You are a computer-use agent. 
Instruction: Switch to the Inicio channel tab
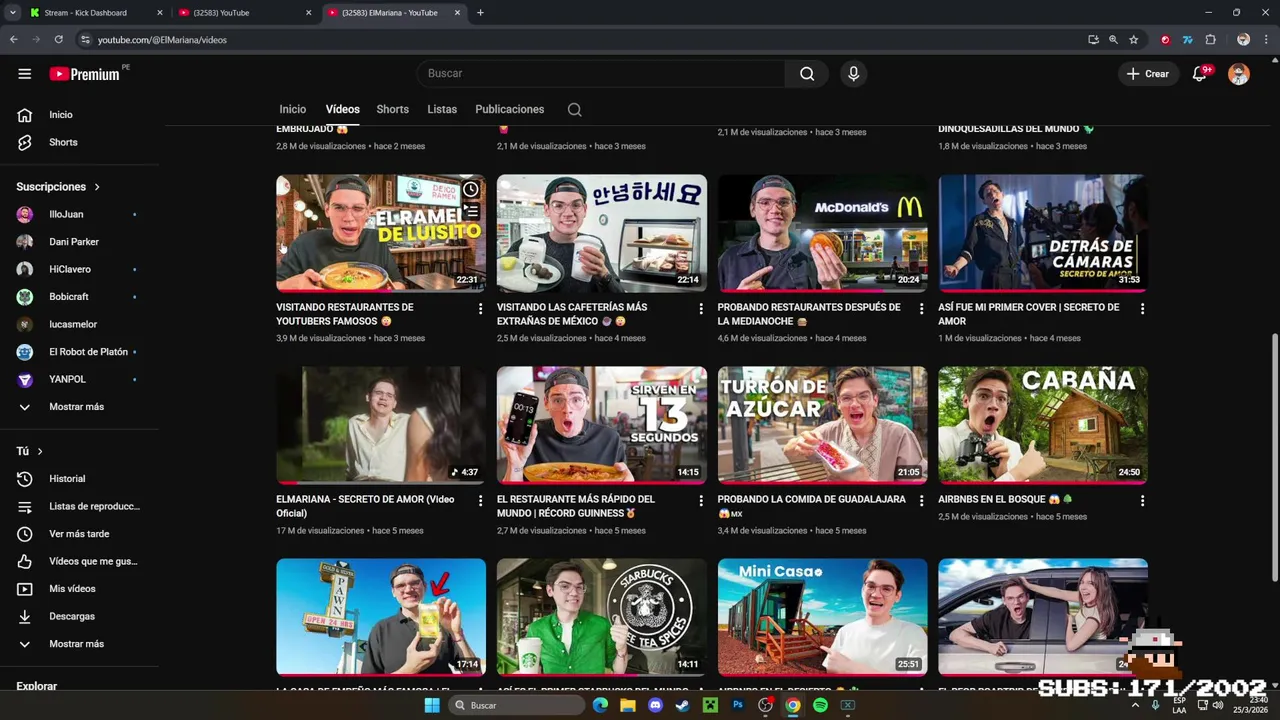point(292,110)
